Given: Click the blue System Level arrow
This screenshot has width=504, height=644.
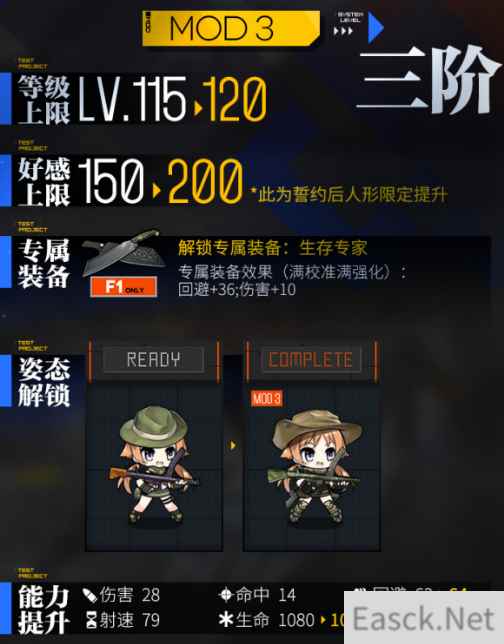Looking at the screenshot, I should (x=375, y=28).
